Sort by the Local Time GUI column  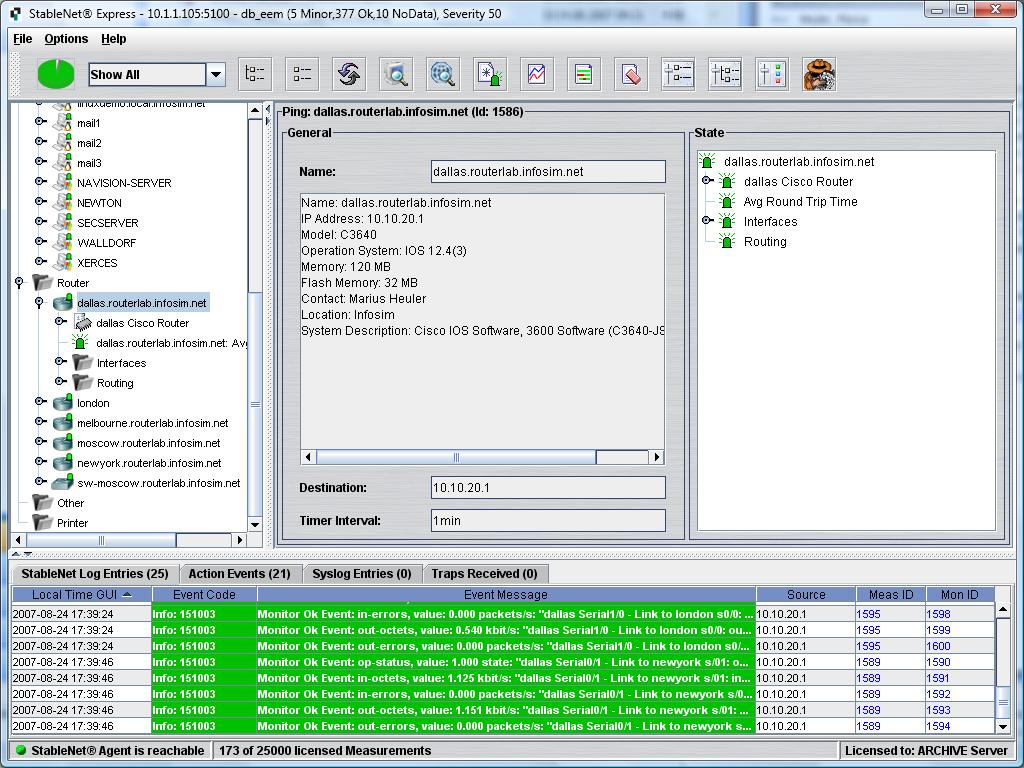point(82,594)
